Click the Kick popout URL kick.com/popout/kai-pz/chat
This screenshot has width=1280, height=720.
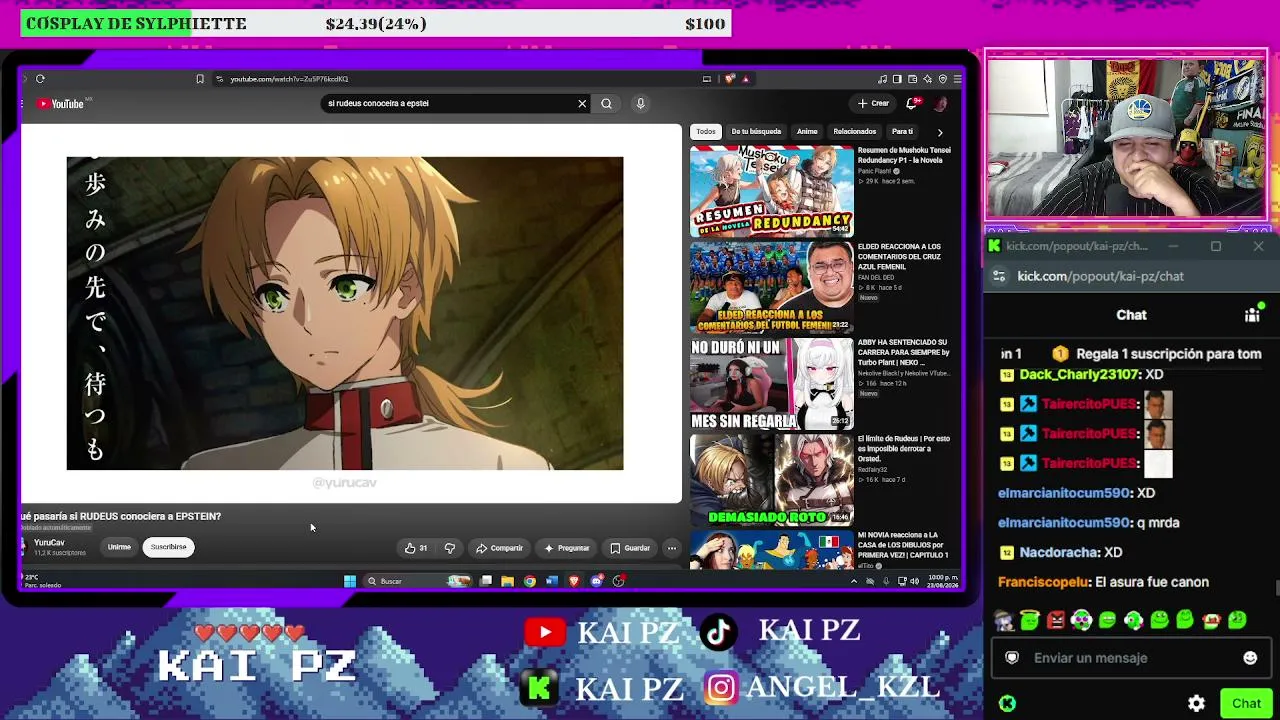coord(1100,276)
